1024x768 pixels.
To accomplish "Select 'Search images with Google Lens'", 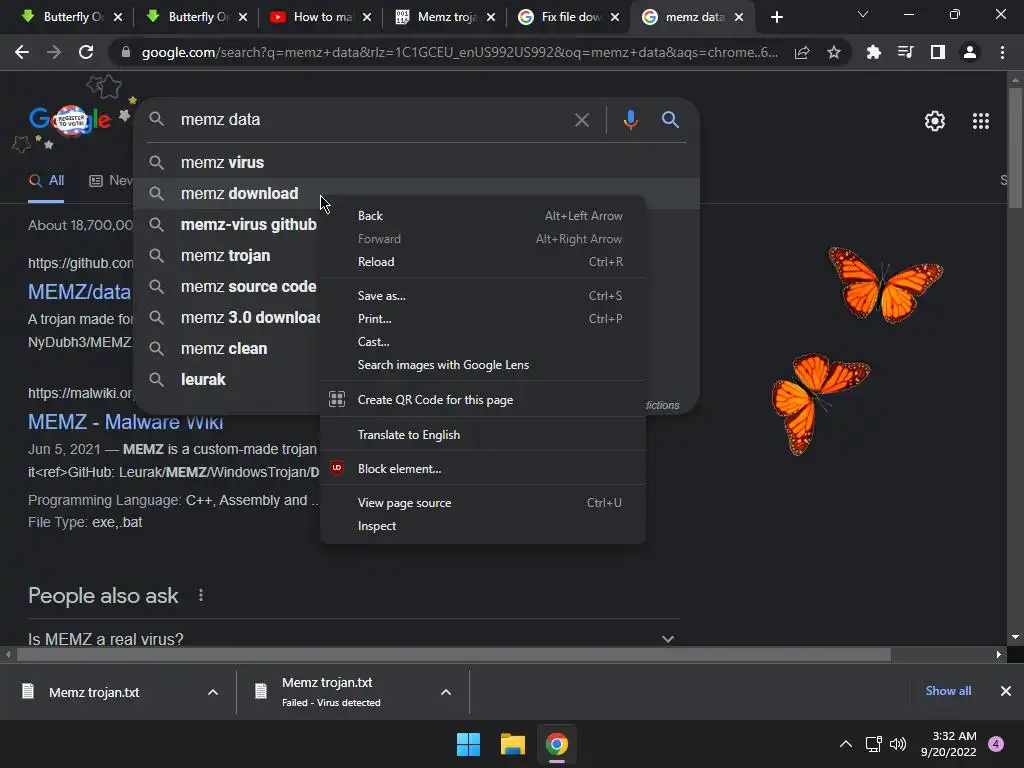I will [483, 365].
